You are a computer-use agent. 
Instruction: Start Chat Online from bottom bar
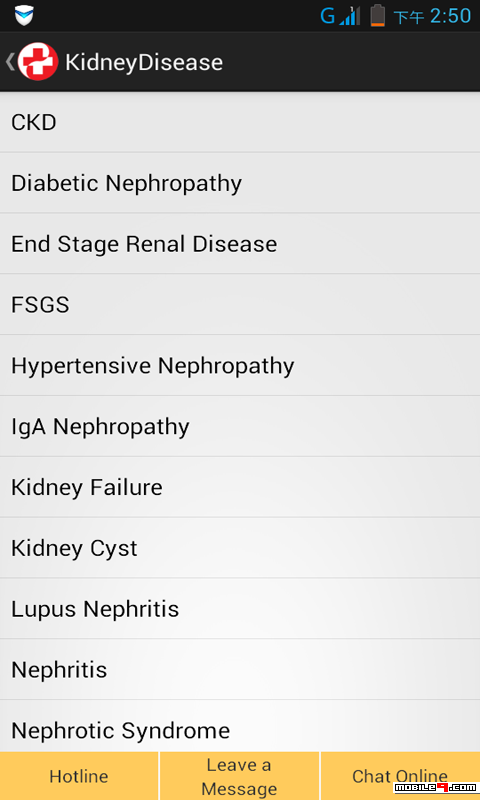(400, 776)
